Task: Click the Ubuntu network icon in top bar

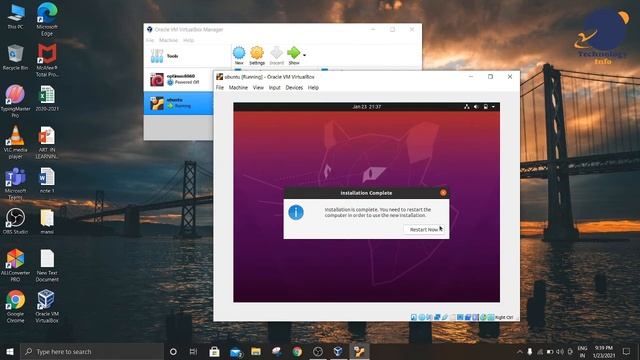Action: [467, 107]
